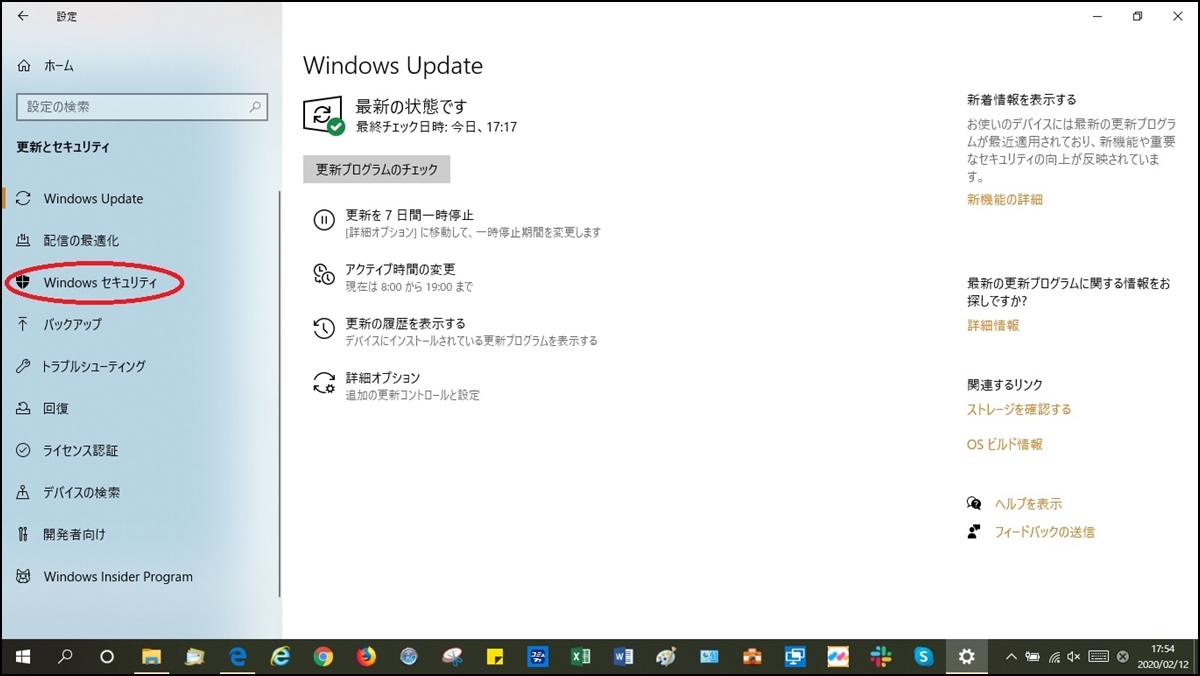Click フィードバックの送信 link
Viewport: 1200px width, 676px height.
[x=1044, y=532]
